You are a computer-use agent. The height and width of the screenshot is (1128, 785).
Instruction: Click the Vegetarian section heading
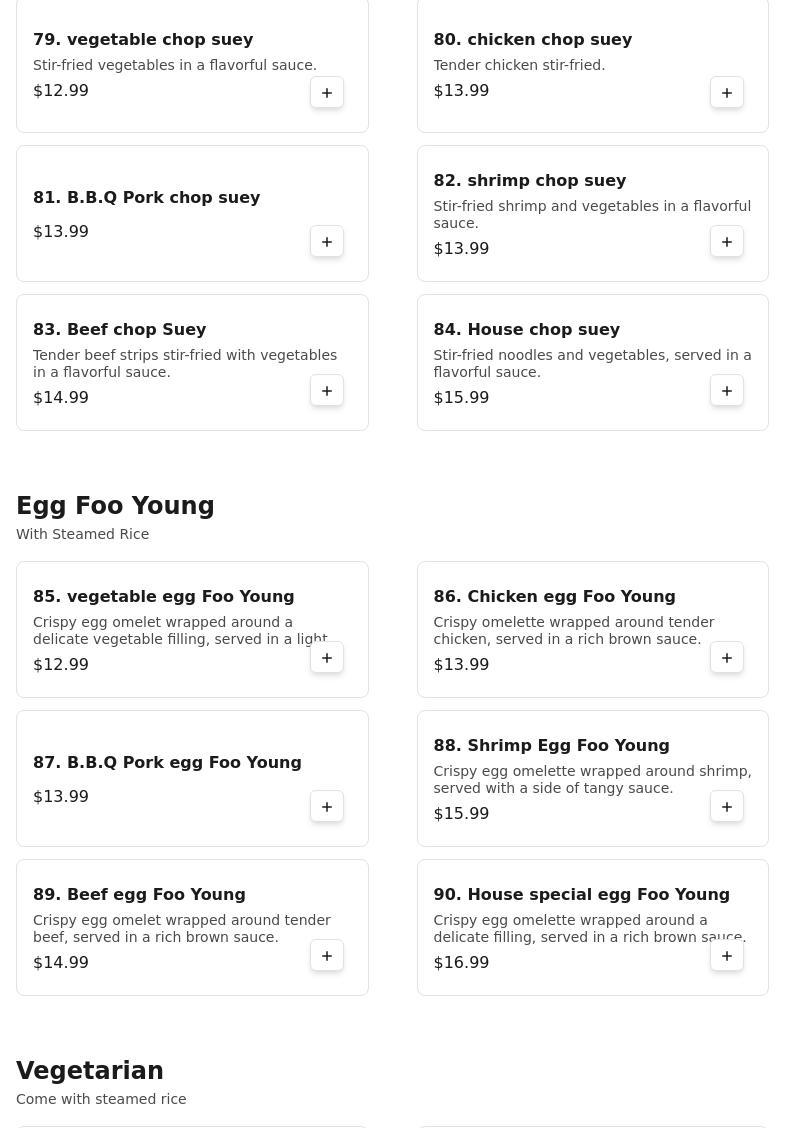[90, 1071]
